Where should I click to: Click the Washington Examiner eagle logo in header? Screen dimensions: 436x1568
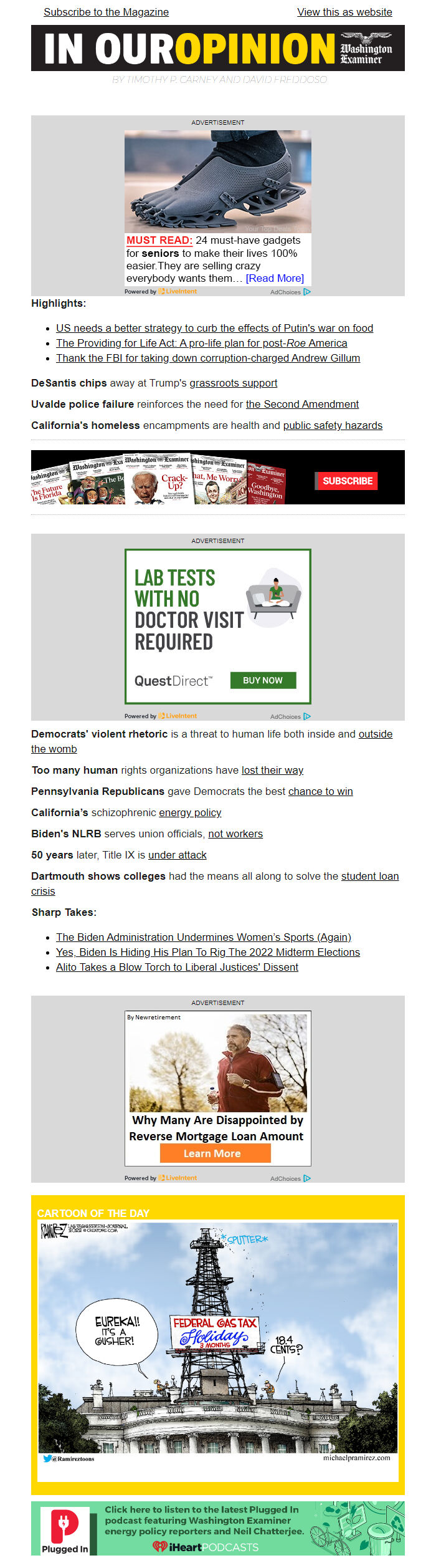(366, 49)
